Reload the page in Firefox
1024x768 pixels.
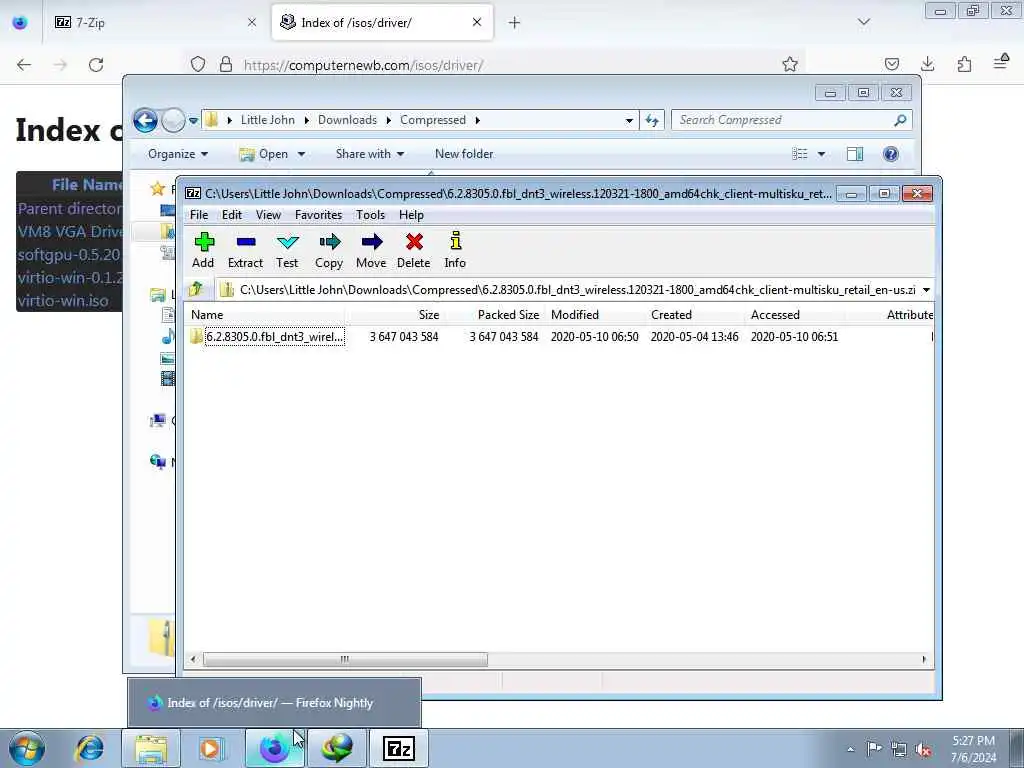point(96,65)
